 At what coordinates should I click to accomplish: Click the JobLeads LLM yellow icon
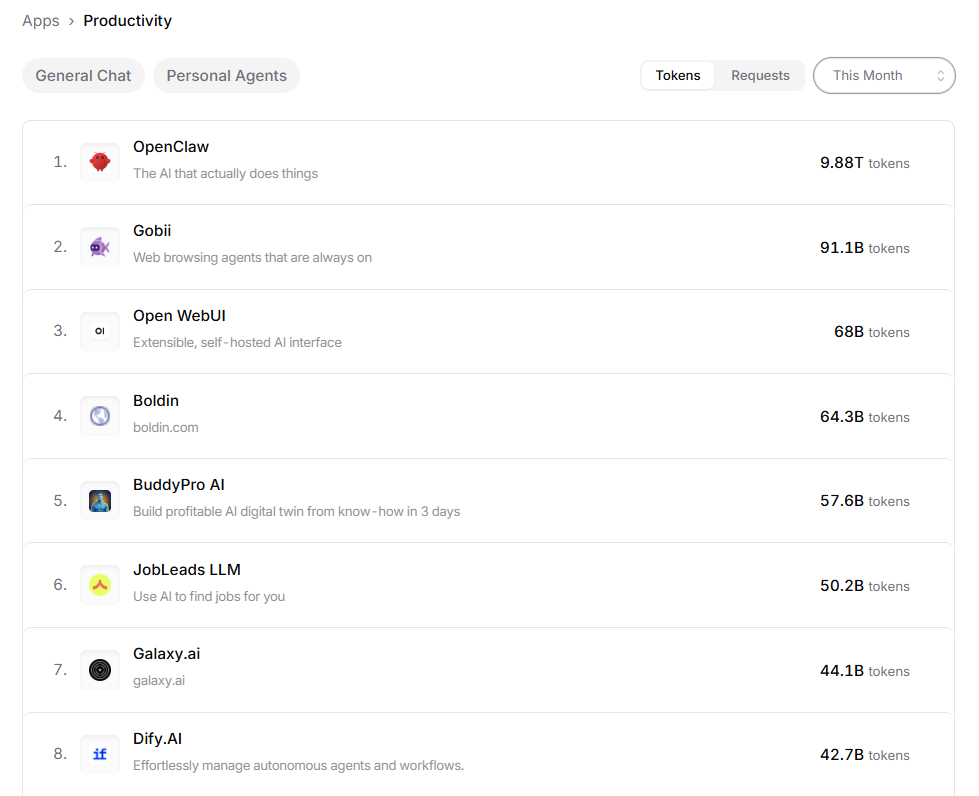click(x=100, y=585)
